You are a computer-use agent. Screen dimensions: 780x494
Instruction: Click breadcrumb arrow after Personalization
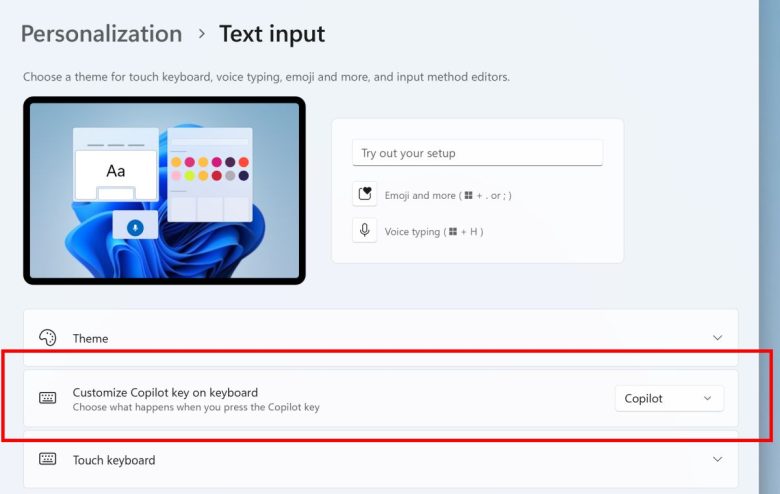pyautogui.click(x=201, y=34)
